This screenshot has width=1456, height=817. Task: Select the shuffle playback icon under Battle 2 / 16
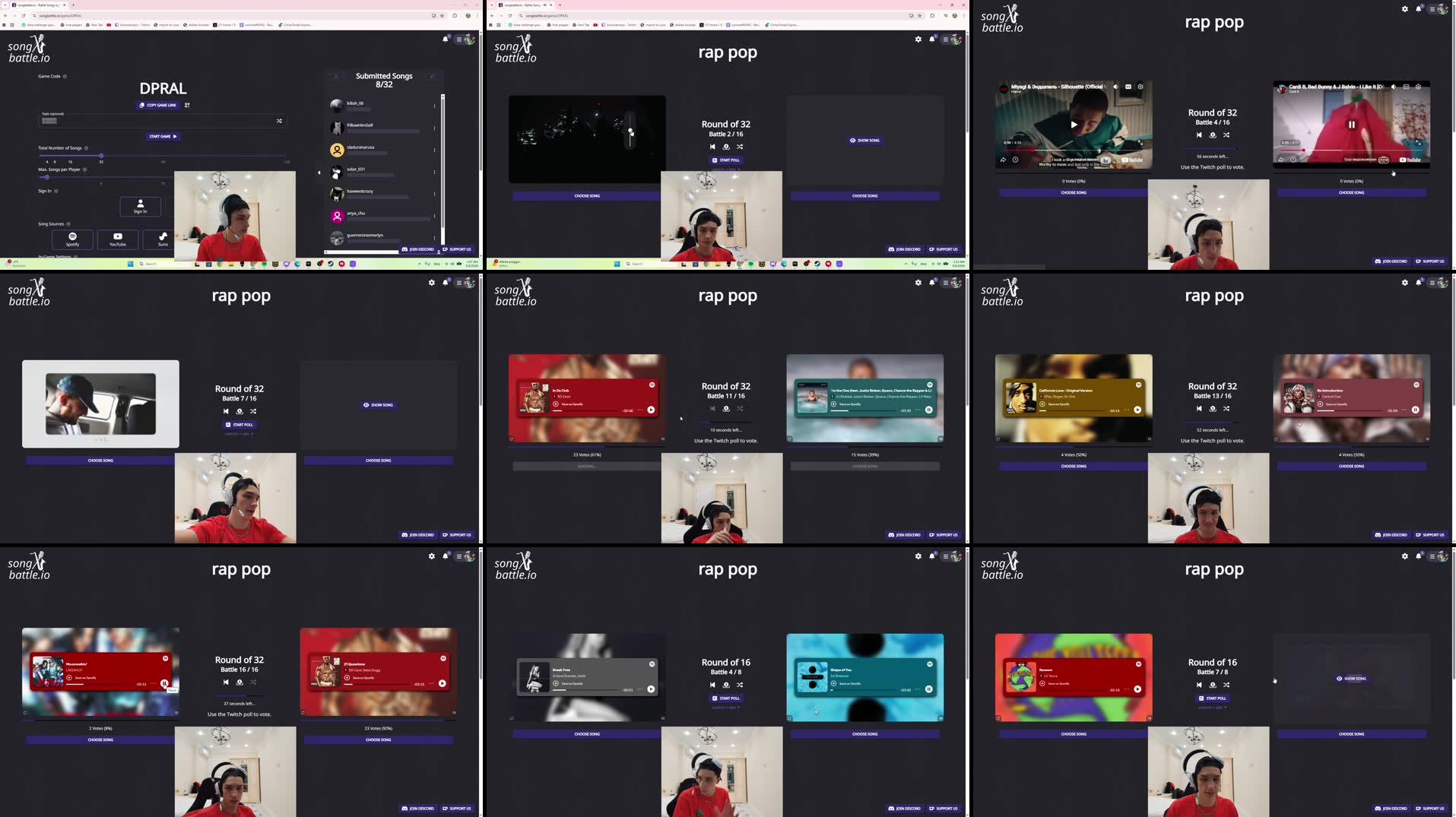pyautogui.click(x=740, y=147)
